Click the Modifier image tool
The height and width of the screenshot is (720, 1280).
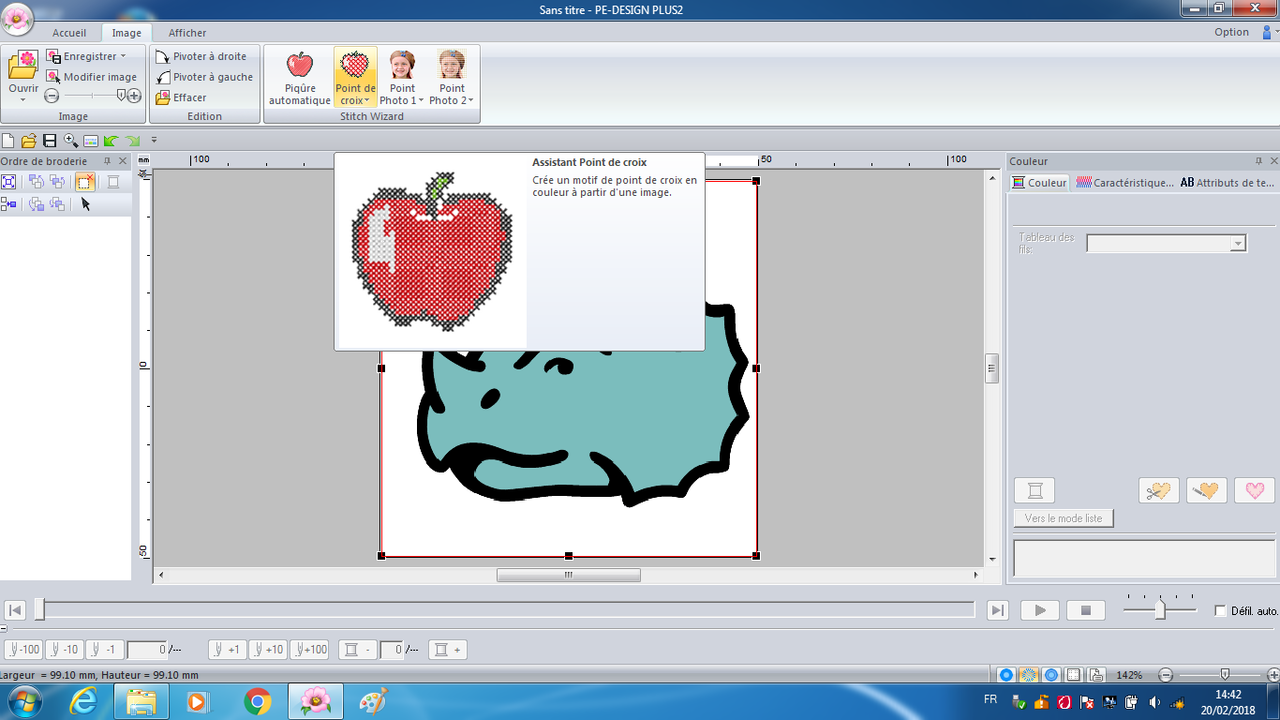click(91, 77)
